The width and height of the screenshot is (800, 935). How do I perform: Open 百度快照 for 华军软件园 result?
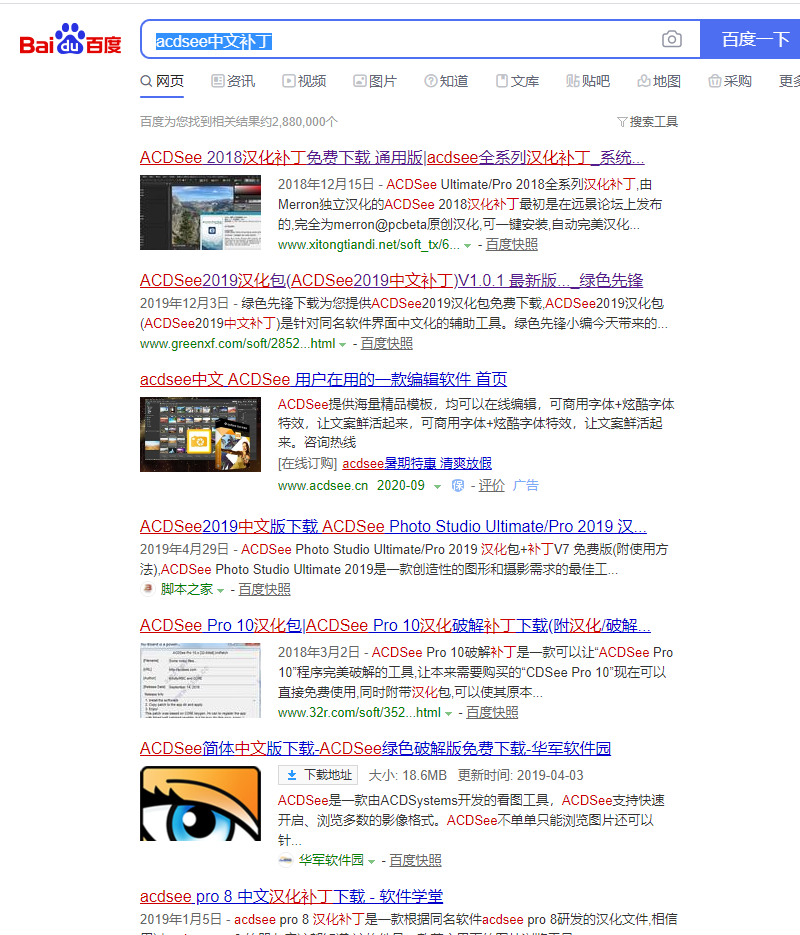coord(415,860)
